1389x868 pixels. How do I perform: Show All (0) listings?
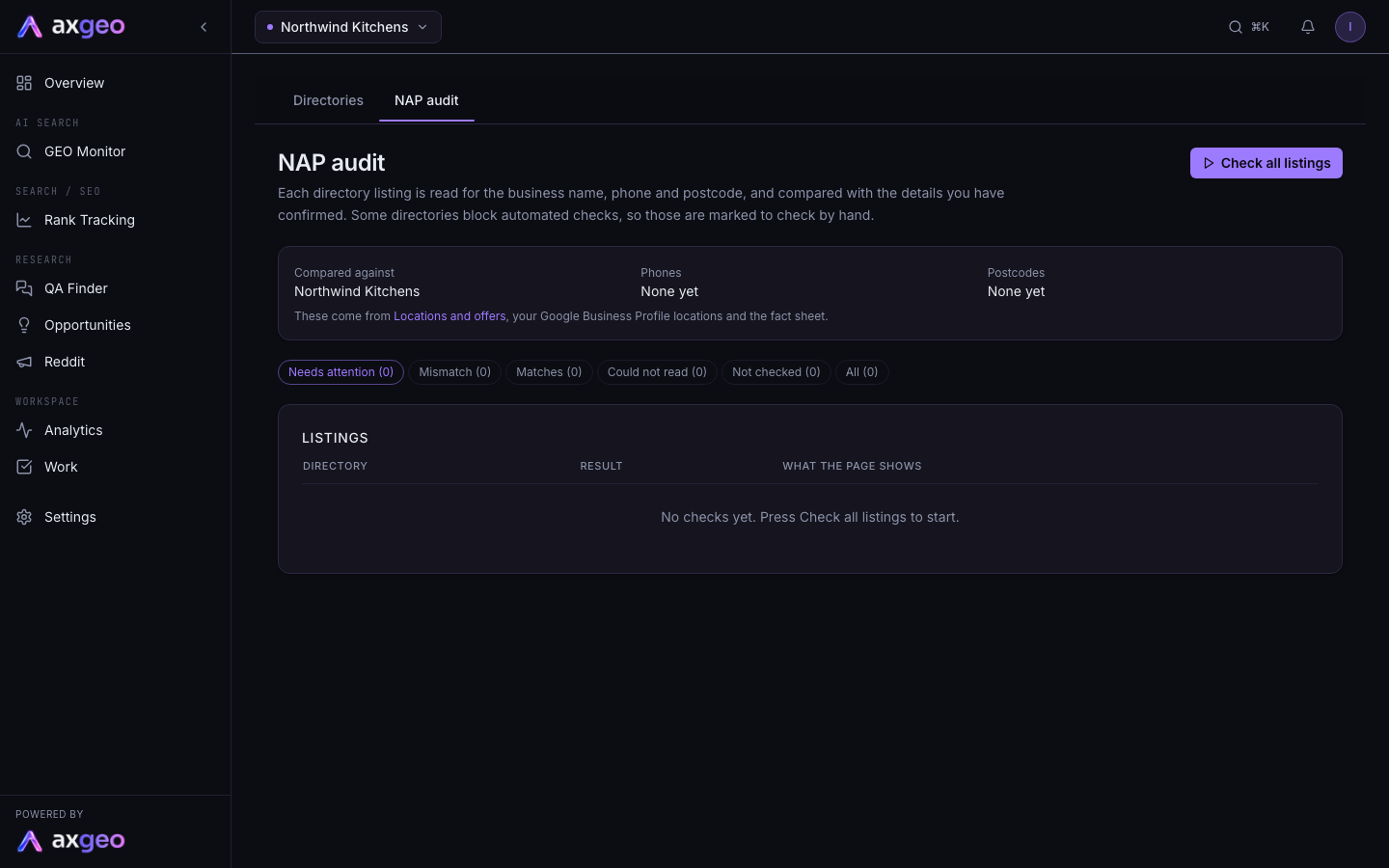[862, 372]
